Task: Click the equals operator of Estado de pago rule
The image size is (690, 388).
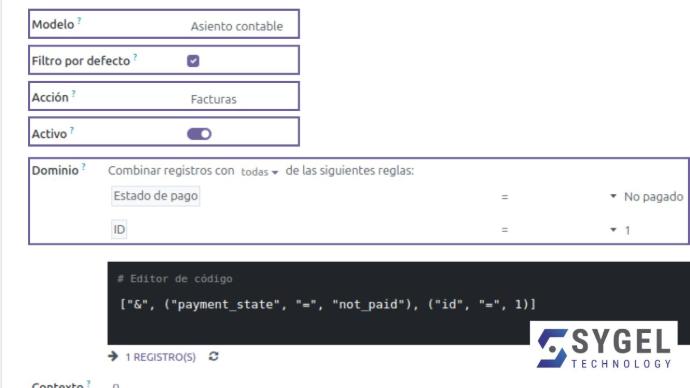Action: pos(505,197)
